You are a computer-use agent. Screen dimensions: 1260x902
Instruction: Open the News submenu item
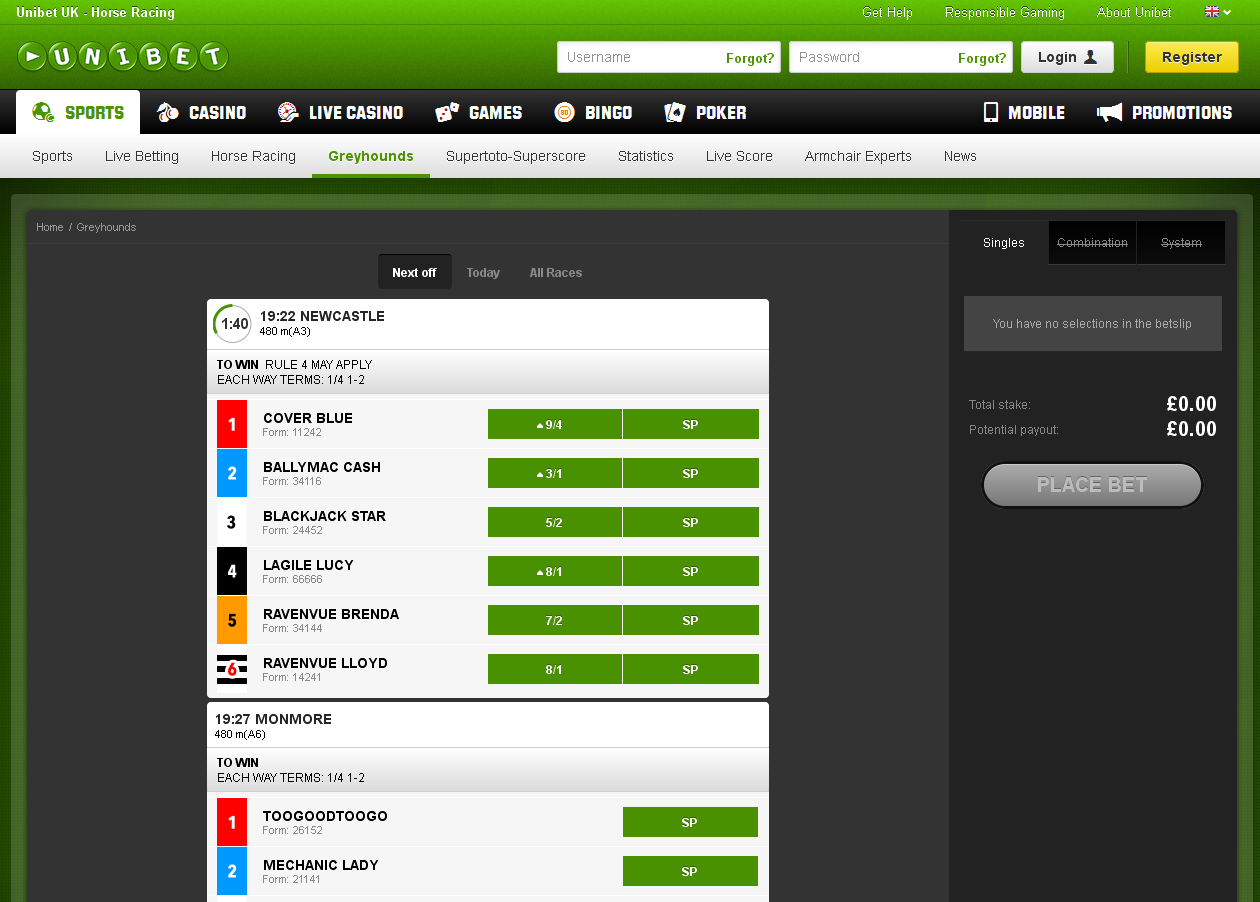coord(960,156)
